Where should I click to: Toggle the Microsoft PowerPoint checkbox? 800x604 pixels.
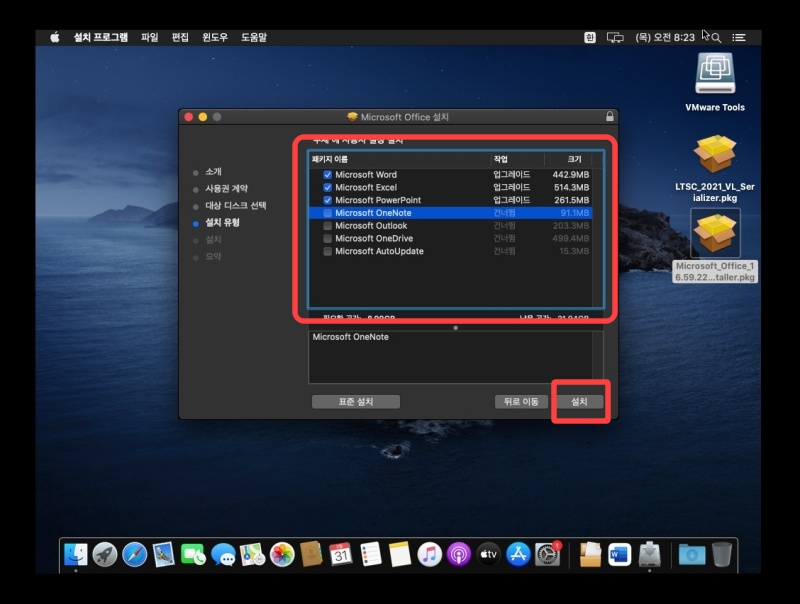[x=328, y=200]
